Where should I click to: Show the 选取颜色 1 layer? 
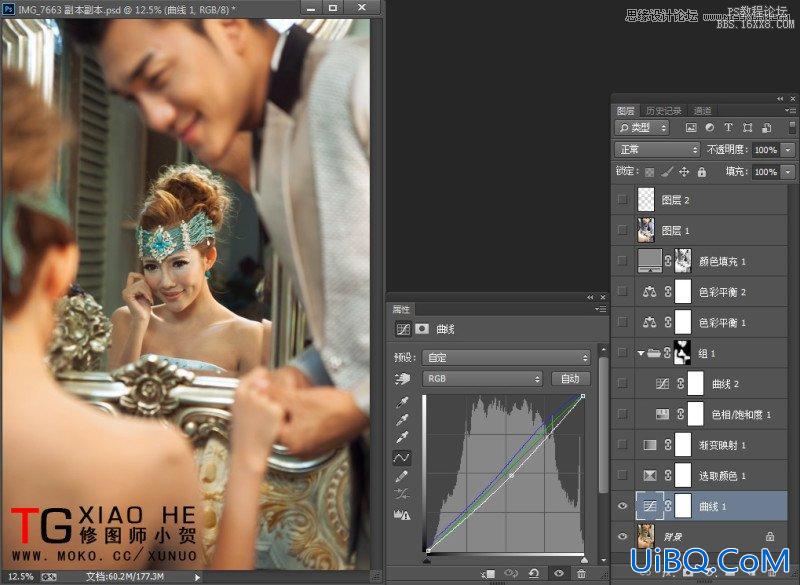pos(622,475)
